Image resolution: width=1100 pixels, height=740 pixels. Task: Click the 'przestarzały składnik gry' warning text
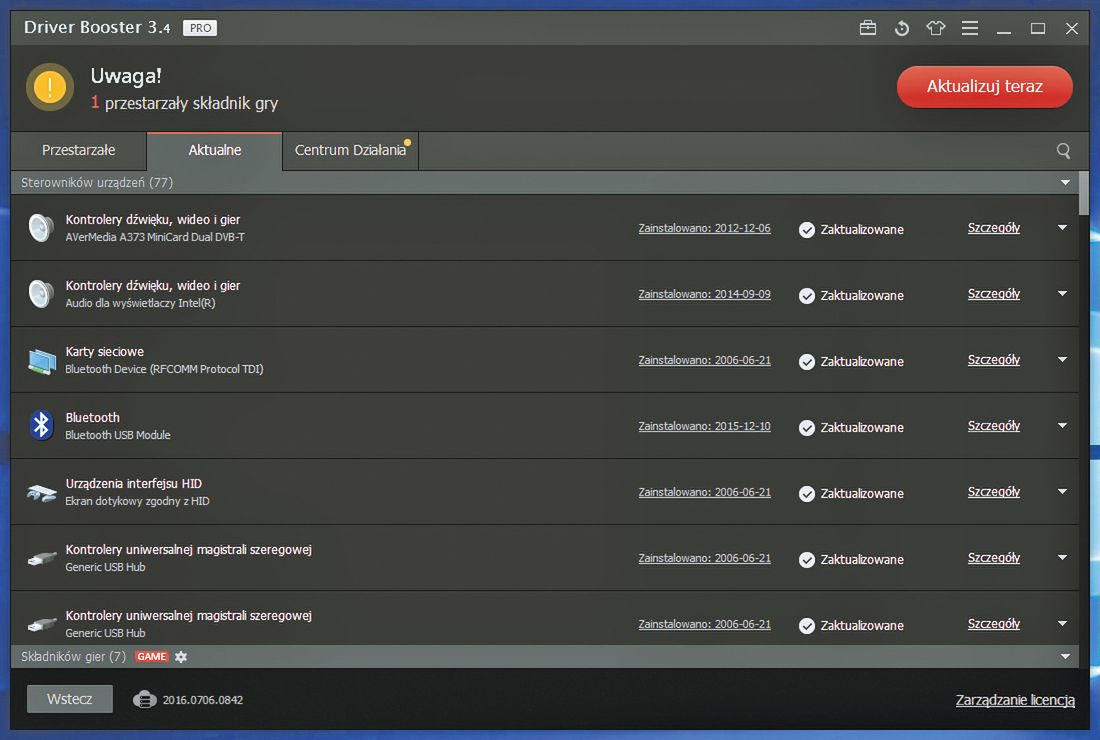click(192, 104)
